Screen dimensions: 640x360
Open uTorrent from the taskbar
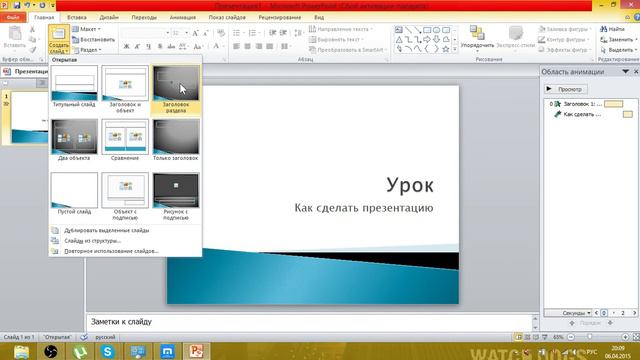coord(80,351)
